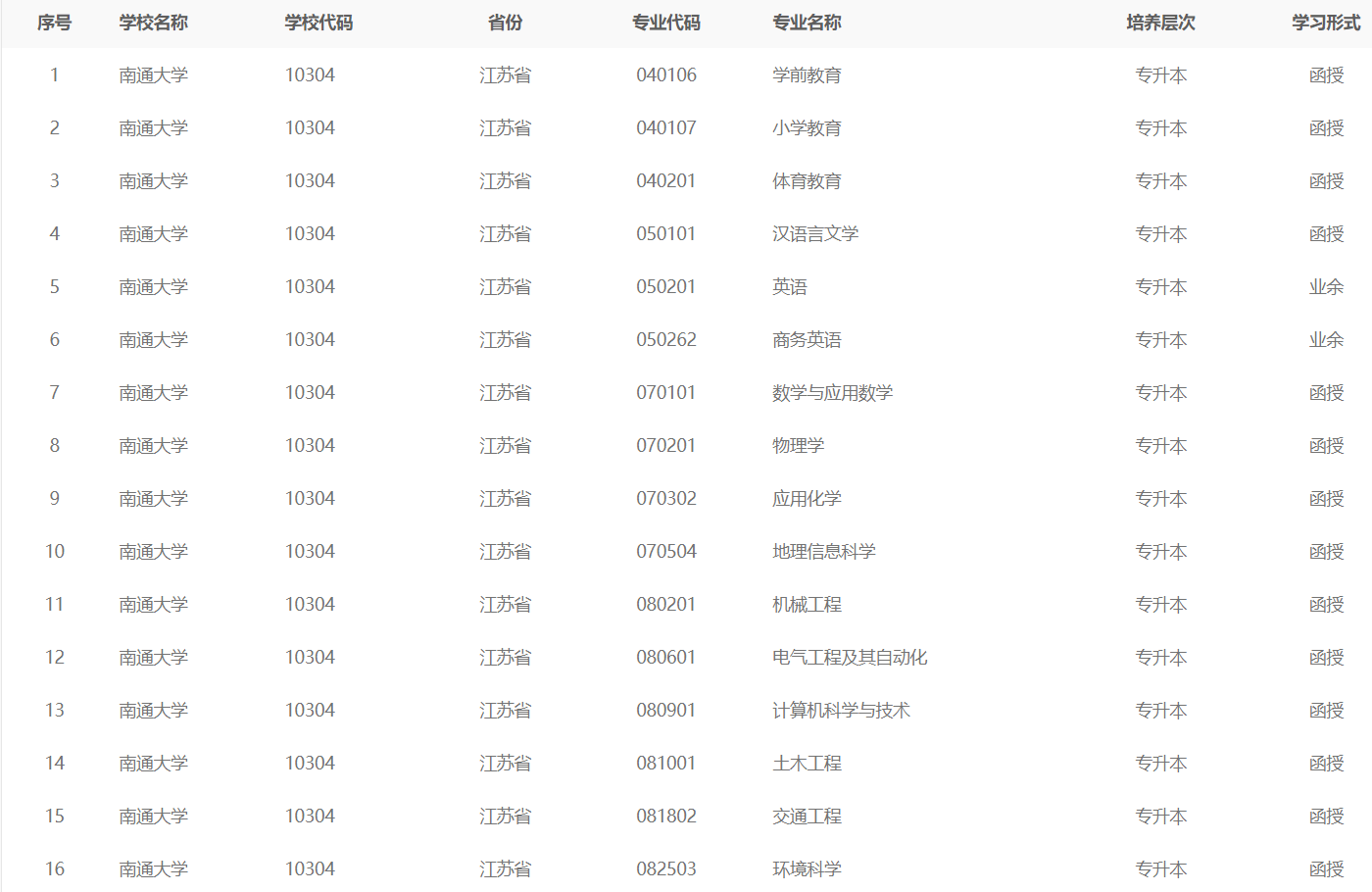Select major code 080601
The height and width of the screenshot is (892, 1372).
(x=666, y=658)
